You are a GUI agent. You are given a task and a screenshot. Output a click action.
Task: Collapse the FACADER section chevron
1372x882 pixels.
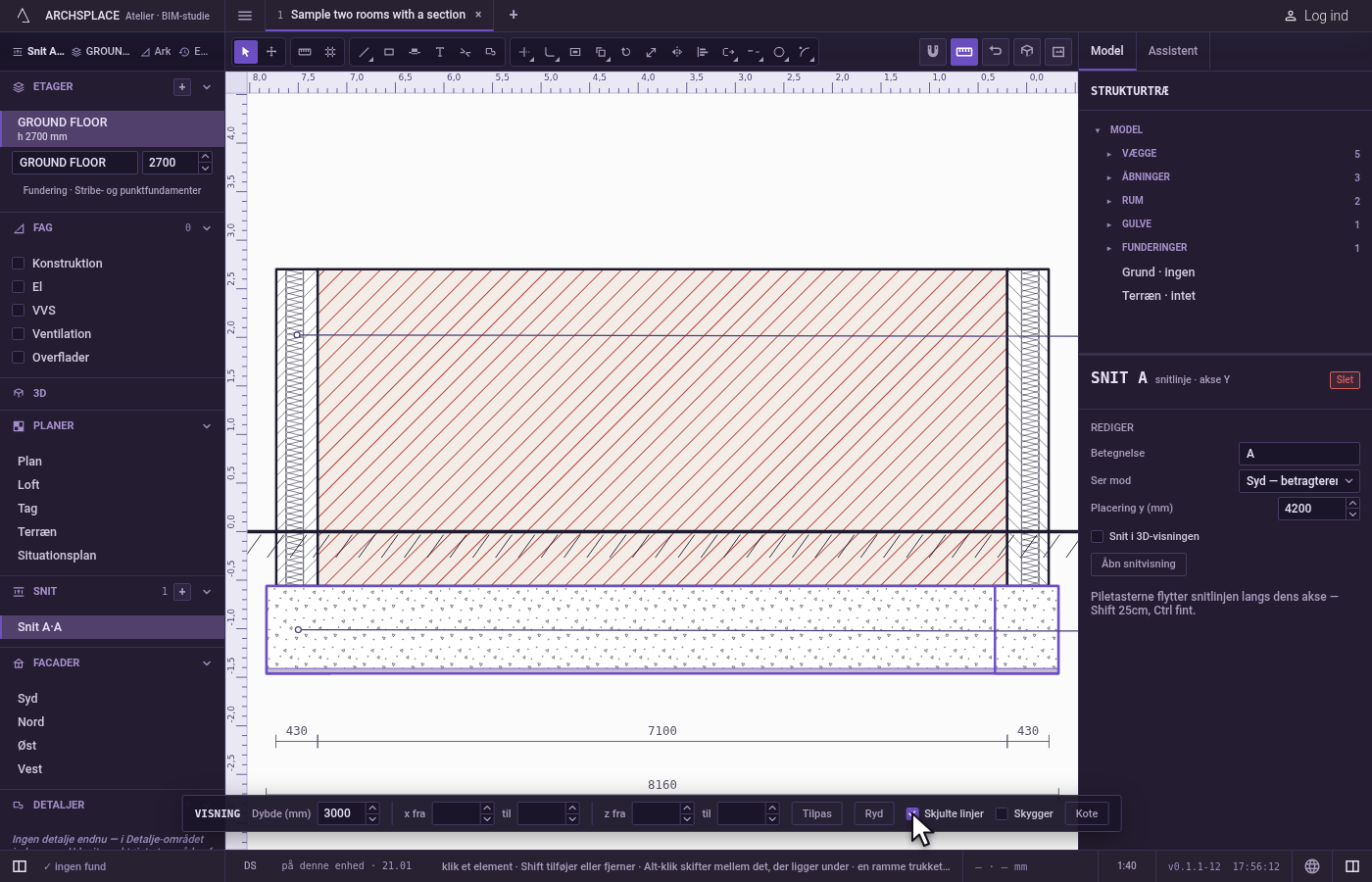[x=207, y=663]
